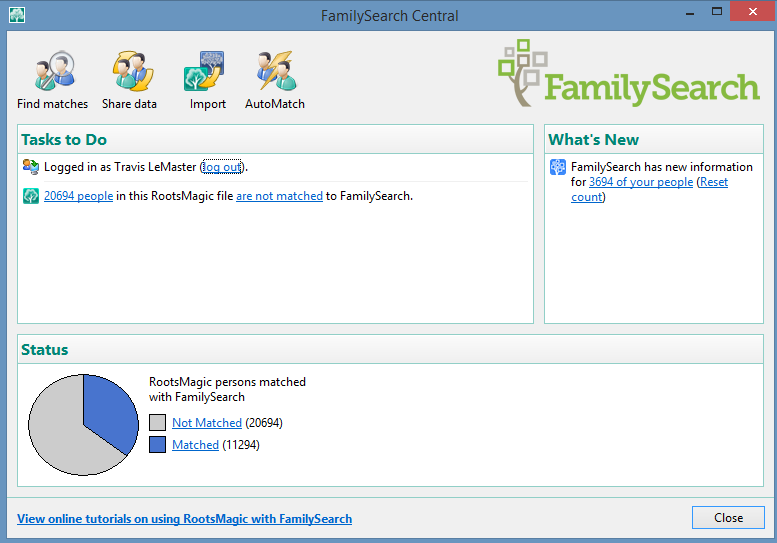777x543 pixels.
Task: Open the Not Matched link in Status
Action: [x=207, y=423]
